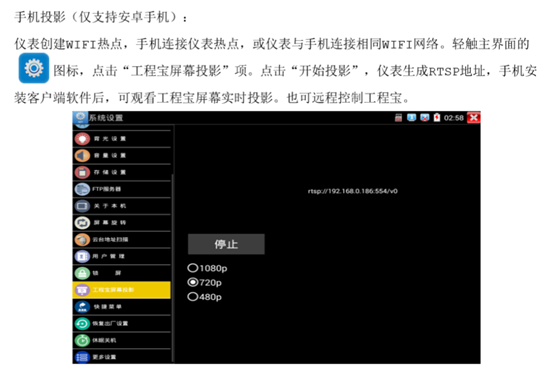Viewport: 547px width, 372px height.
Task: Select the 休眠关机 label
Action: [x=104, y=340]
